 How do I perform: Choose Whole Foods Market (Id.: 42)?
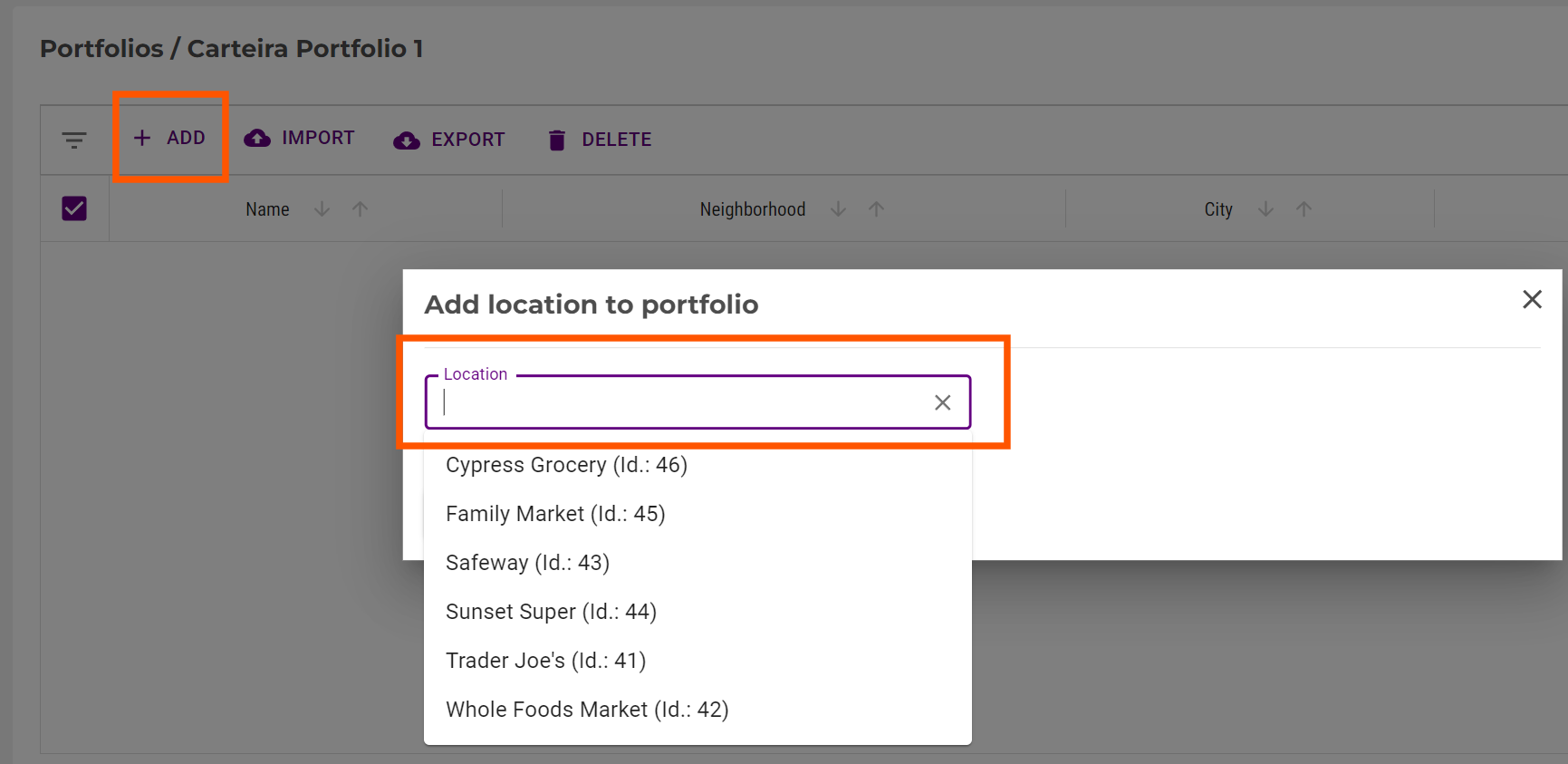coord(587,710)
